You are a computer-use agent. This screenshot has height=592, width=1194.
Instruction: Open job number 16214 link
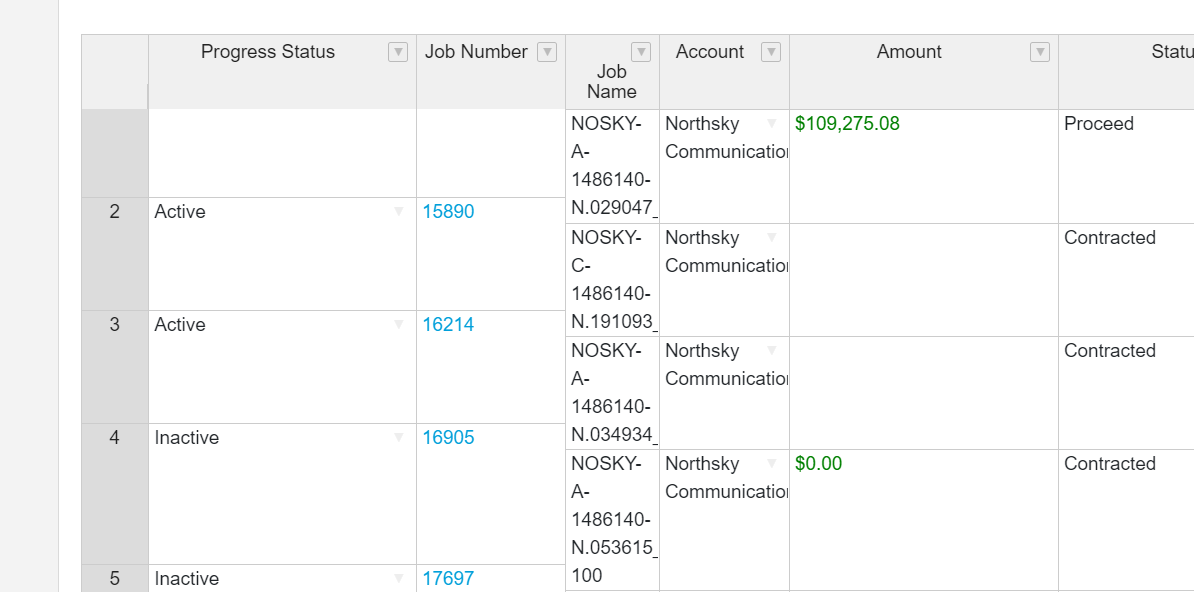[x=448, y=325]
